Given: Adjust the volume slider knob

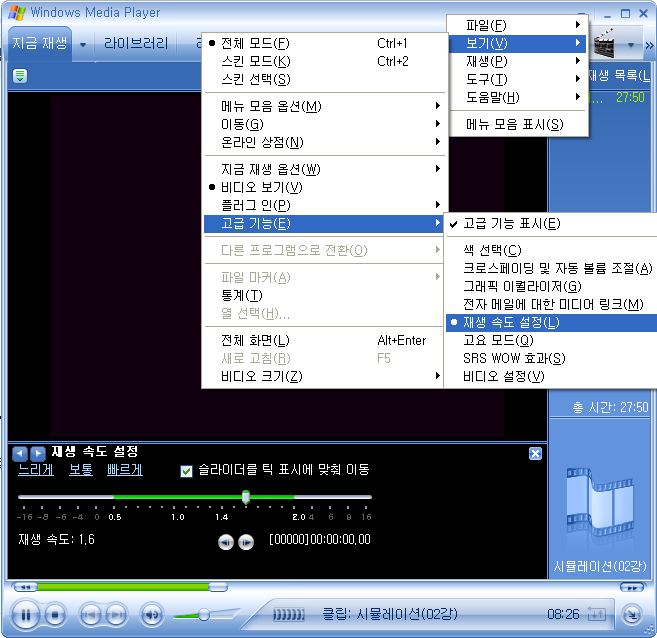Looking at the screenshot, I should point(204,615).
